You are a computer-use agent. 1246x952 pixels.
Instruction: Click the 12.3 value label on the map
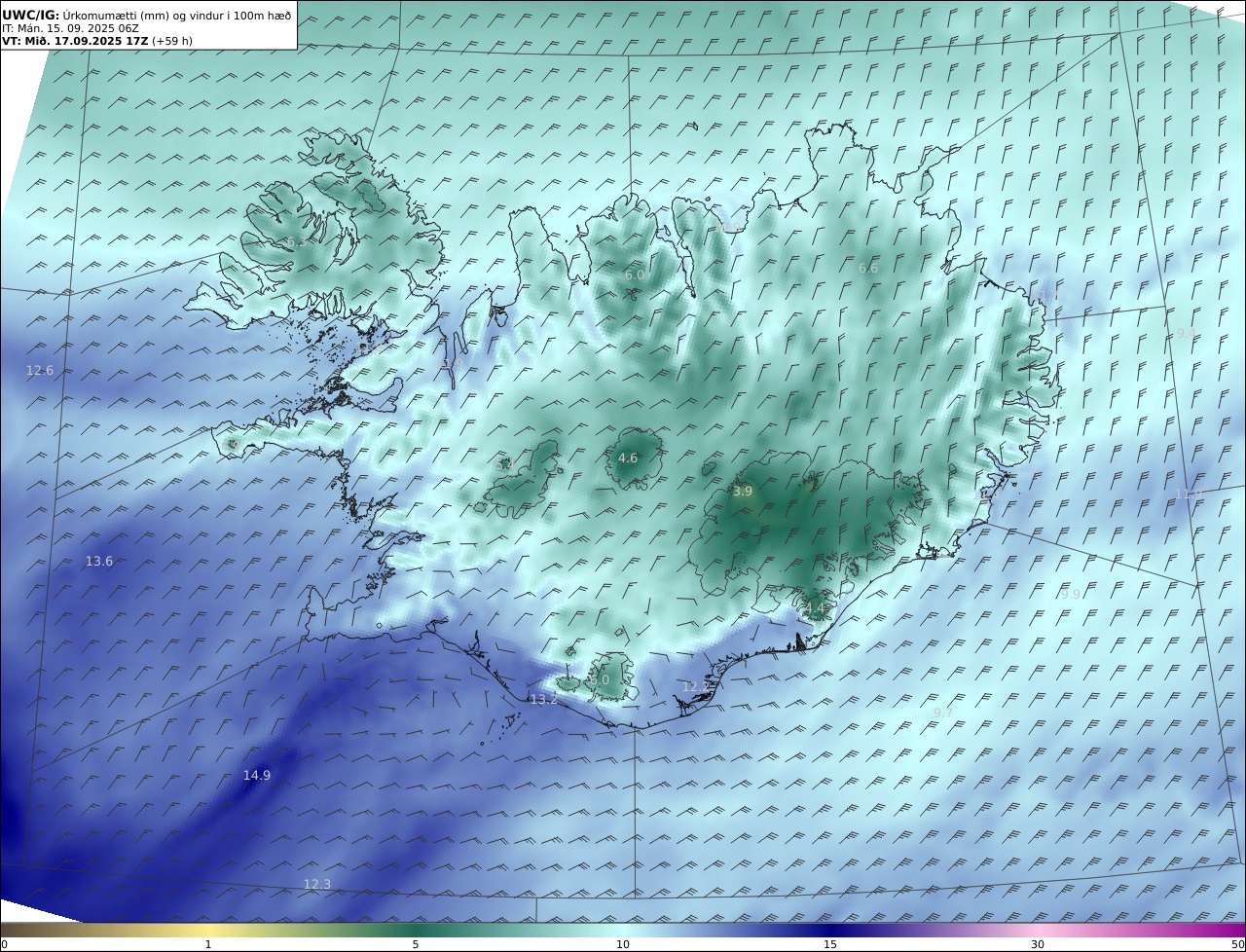click(317, 885)
